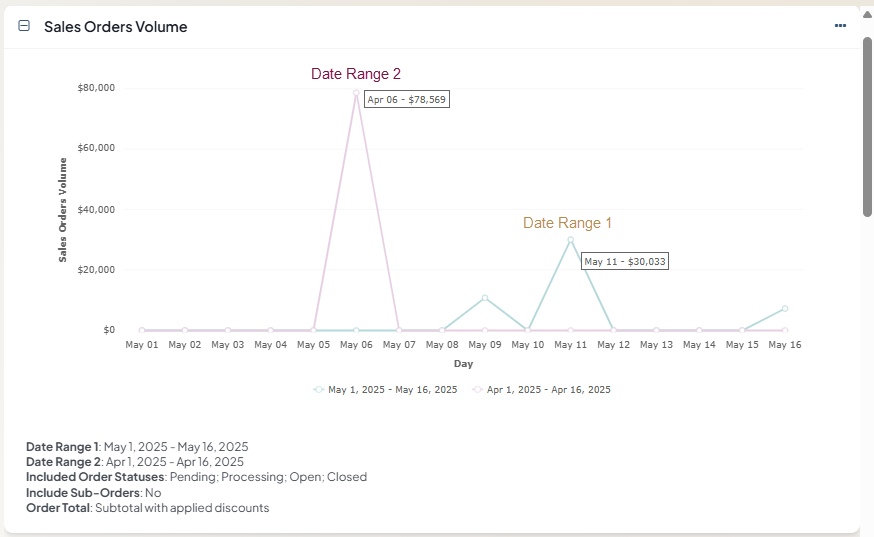Click the teal legend marker for May 2025
This screenshot has width=874, height=537.
tap(319, 390)
